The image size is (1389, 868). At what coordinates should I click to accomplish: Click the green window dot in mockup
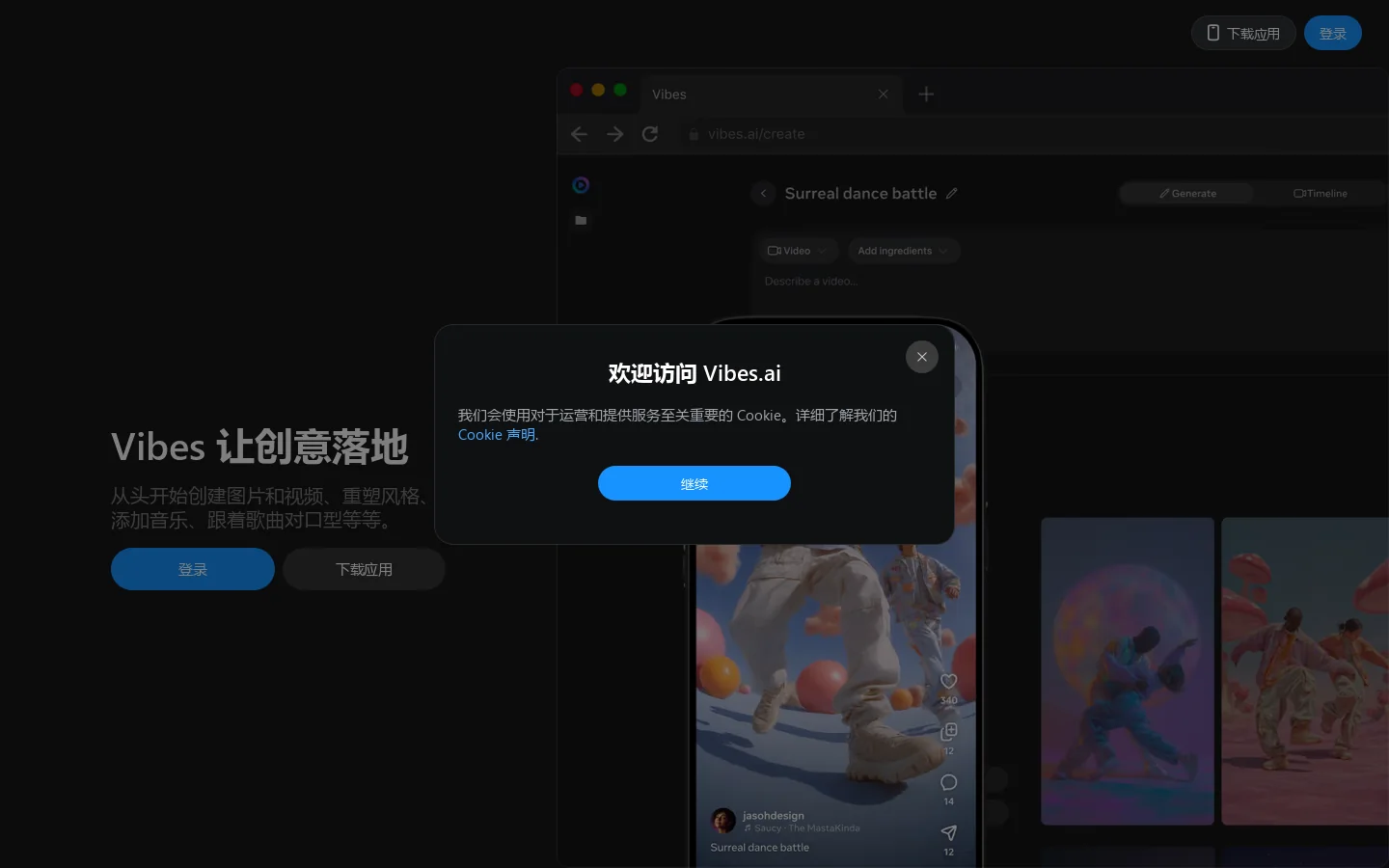pos(620,90)
